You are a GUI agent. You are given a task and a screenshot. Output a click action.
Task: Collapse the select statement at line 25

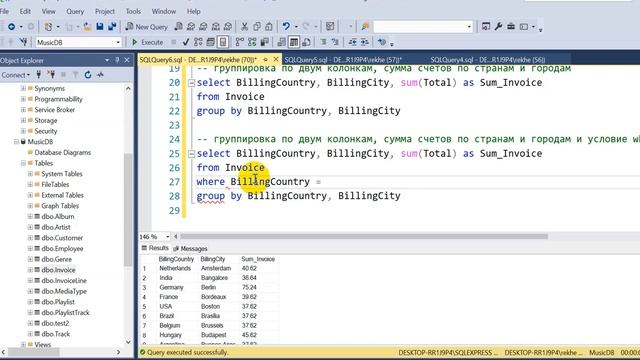point(191,154)
